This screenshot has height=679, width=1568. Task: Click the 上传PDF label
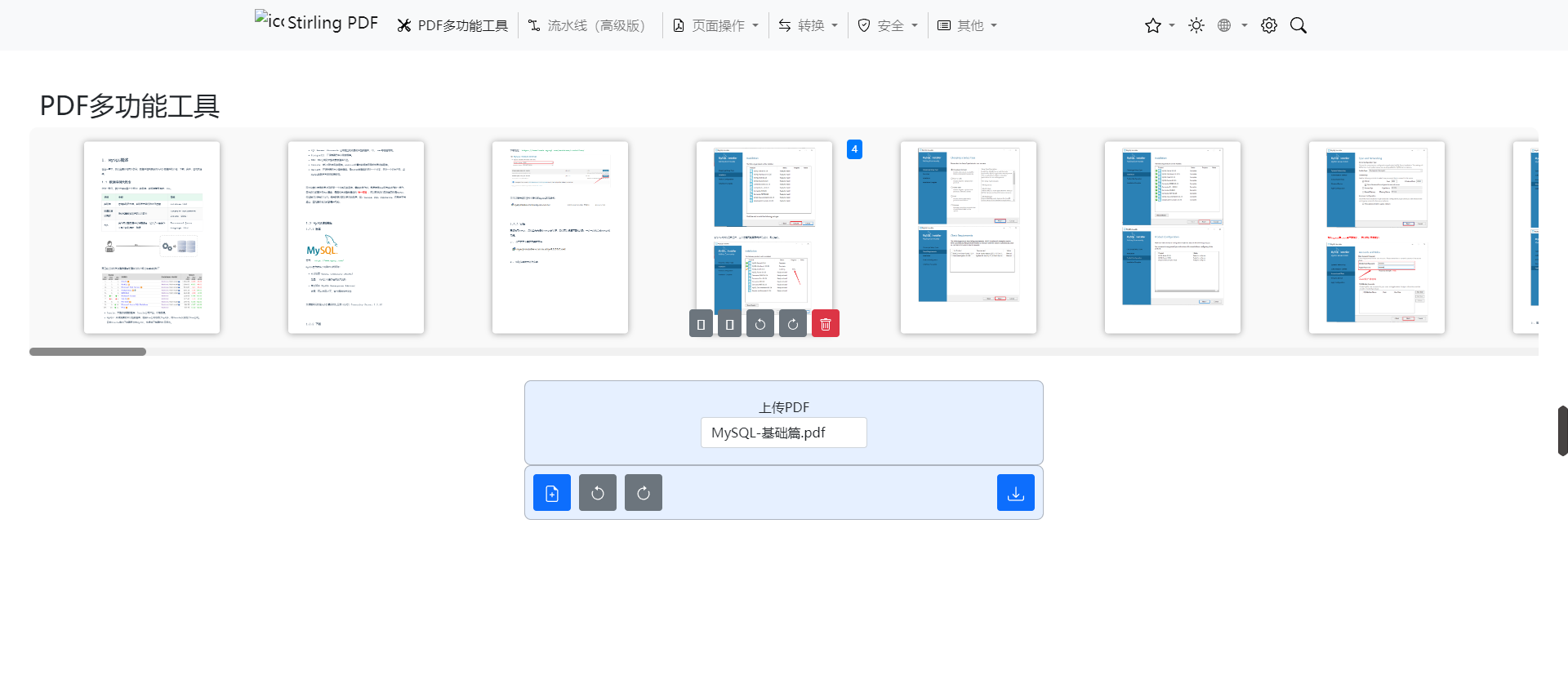coord(784,407)
